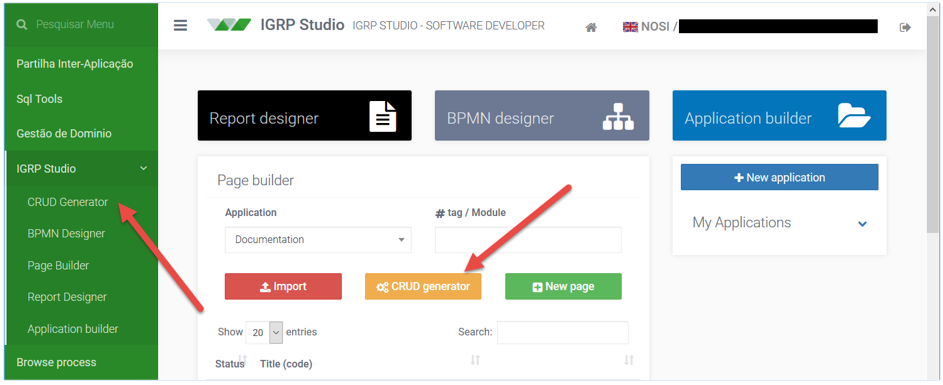Image resolution: width=943 pixels, height=385 pixels.
Task: Click the red Import button
Action: coord(283,286)
